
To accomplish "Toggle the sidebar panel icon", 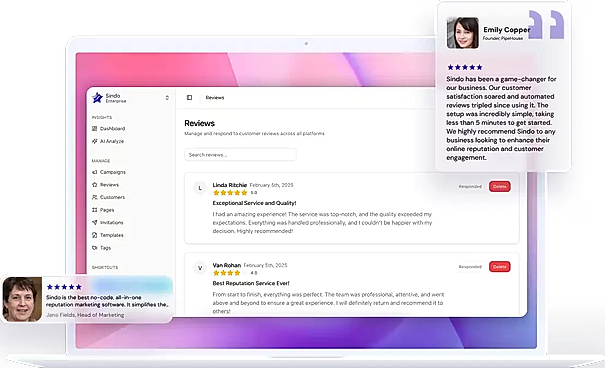I will tap(189, 98).
